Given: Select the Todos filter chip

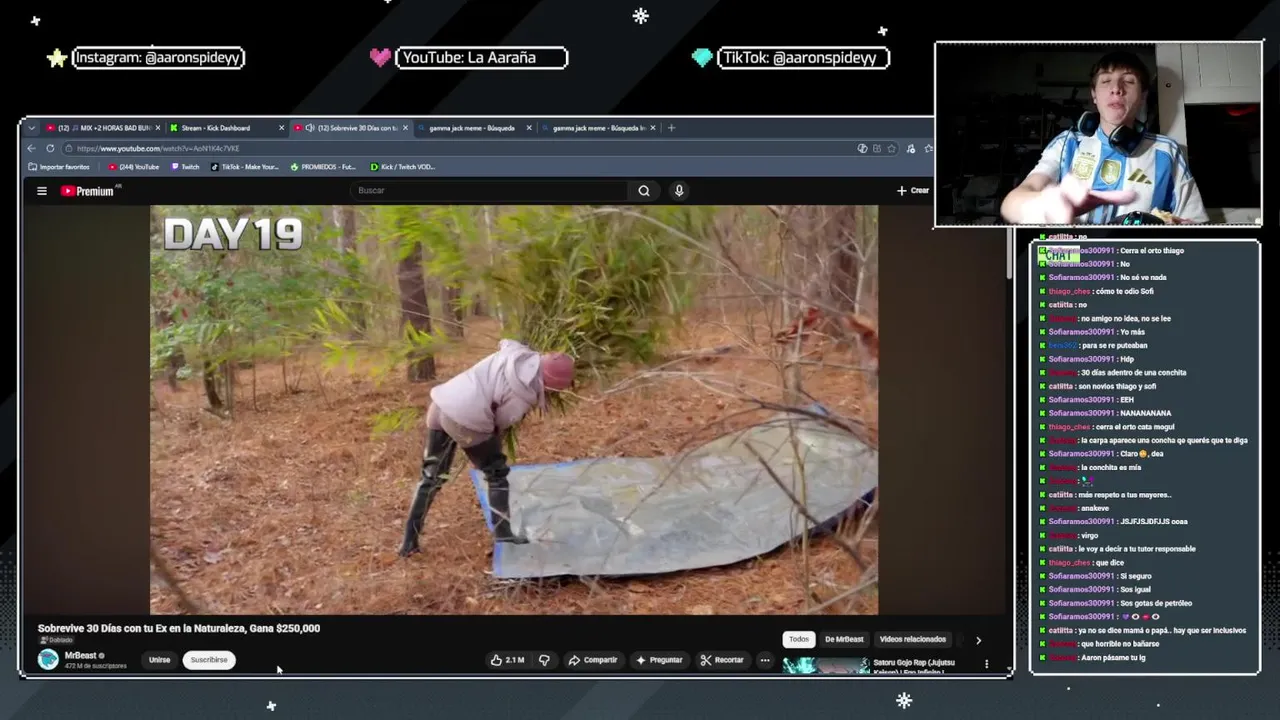Looking at the screenshot, I should point(799,639).
